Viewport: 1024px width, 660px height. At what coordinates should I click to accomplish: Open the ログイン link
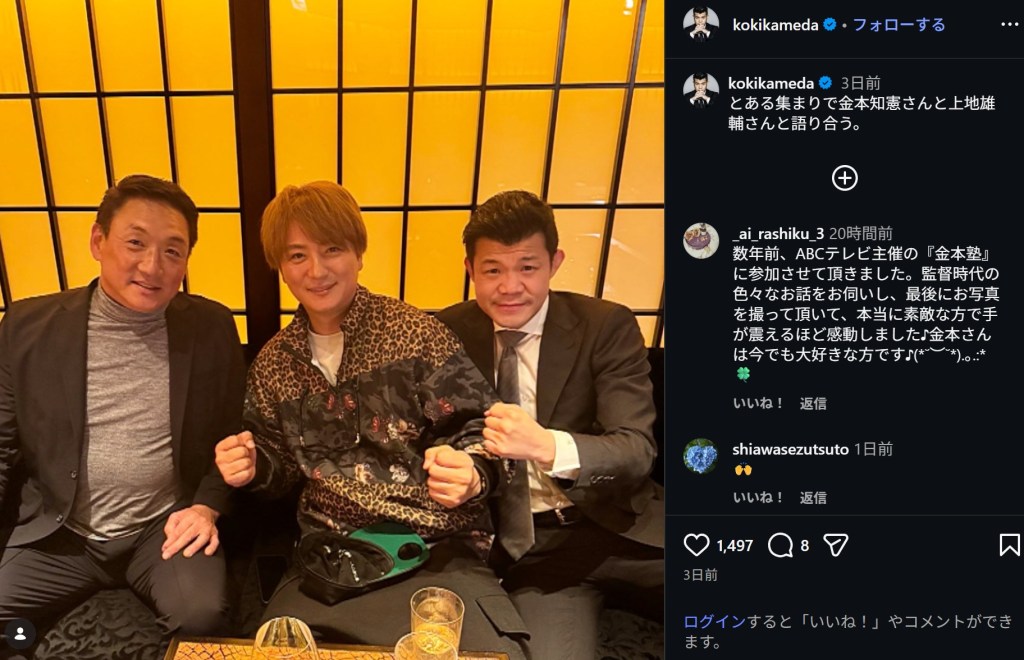pyautogui.click(x=714, y=621)
